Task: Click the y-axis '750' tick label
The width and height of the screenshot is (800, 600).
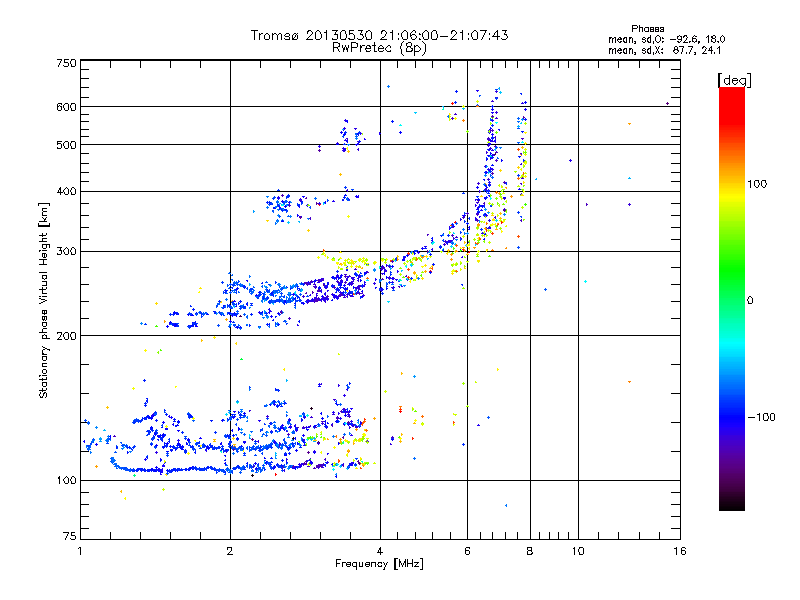Action: coord(66,63)
